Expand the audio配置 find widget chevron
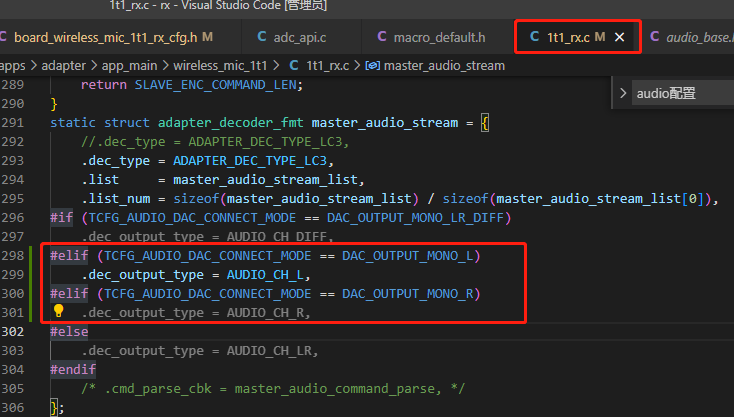Screen dimensions: 734x417 coord(623,93)
